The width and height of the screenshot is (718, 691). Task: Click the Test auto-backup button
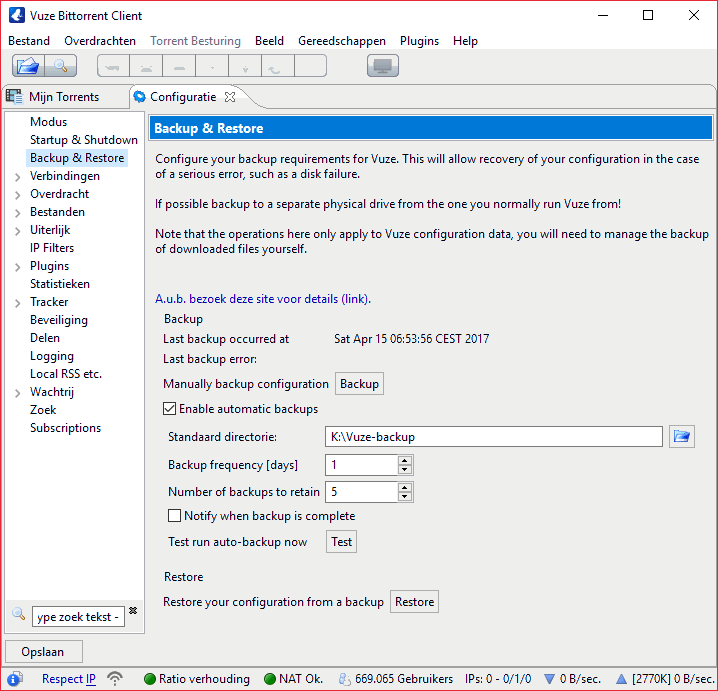[342, 542]
